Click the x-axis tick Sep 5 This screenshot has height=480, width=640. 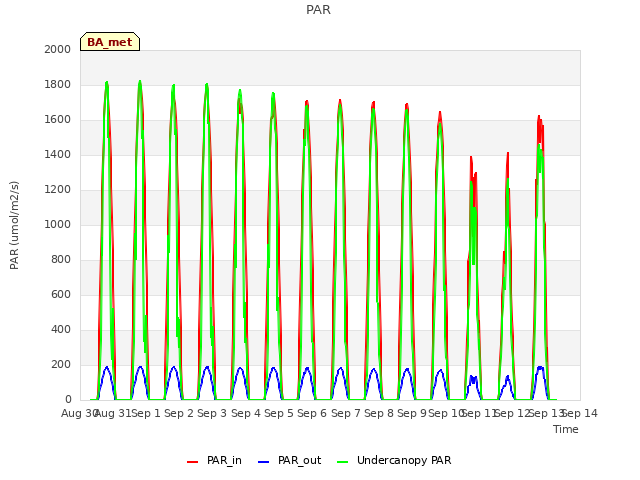pos(279,413)
